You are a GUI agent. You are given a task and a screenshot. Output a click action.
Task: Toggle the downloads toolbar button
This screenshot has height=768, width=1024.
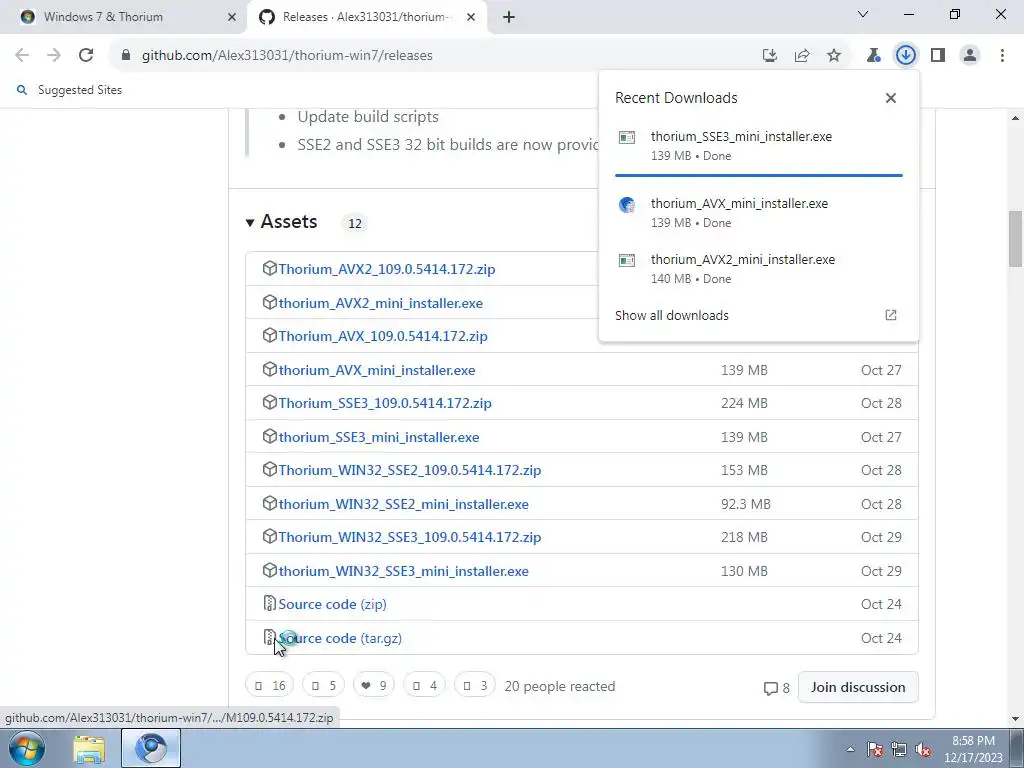[905, 56]
